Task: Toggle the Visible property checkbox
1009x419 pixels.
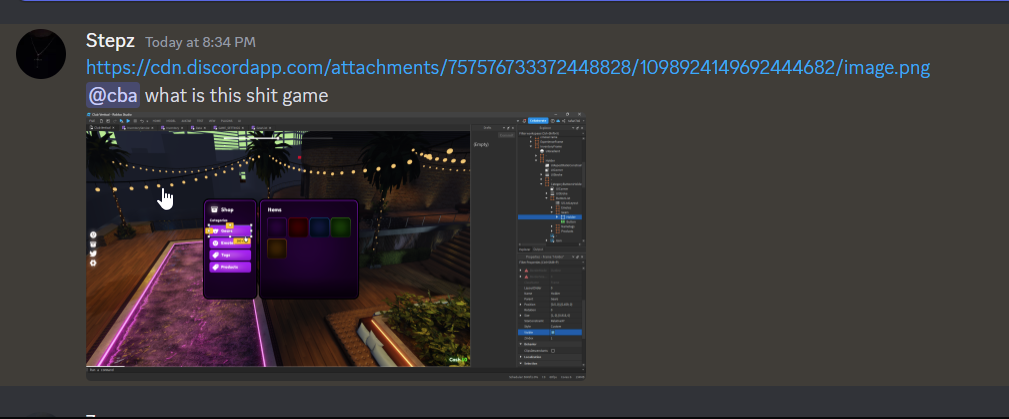Action: tap(553, 332)
